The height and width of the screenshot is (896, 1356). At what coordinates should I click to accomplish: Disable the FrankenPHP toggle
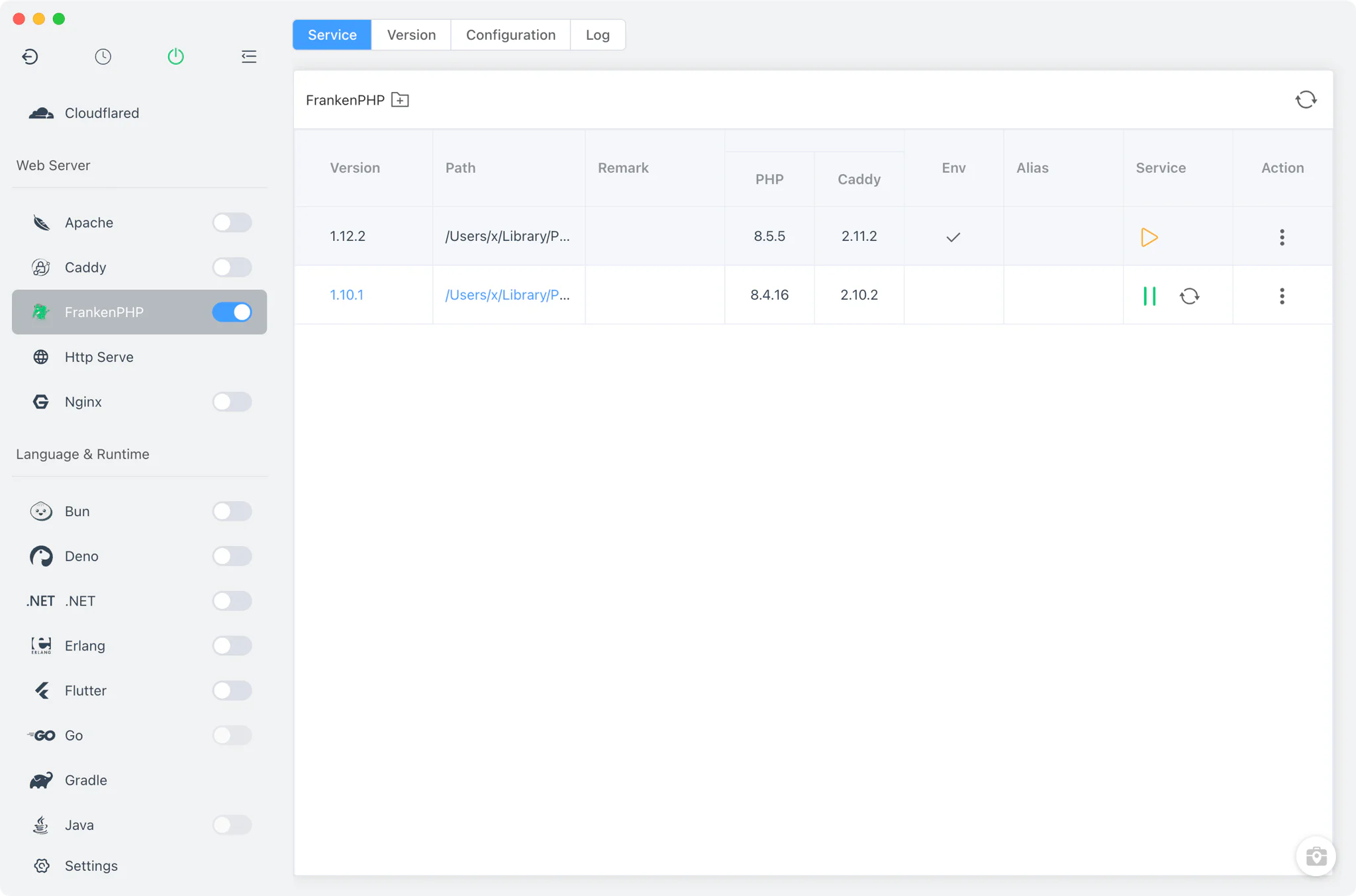click(x=232, y=312)
